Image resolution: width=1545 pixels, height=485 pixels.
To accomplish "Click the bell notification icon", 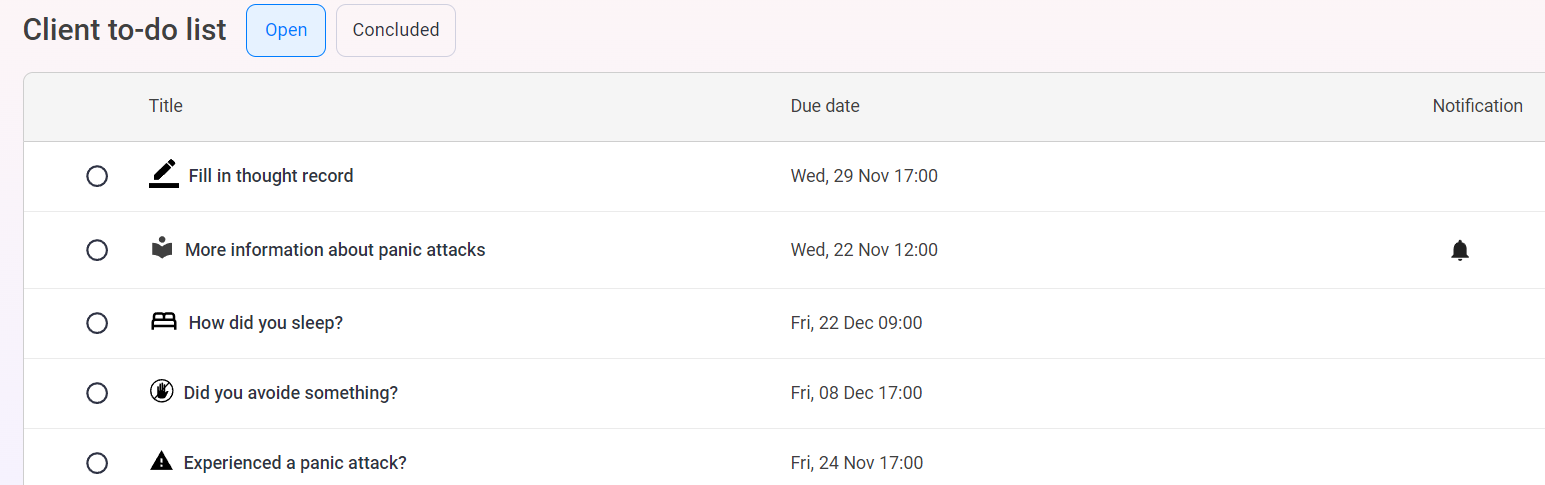I will [x=1460, y=250].
